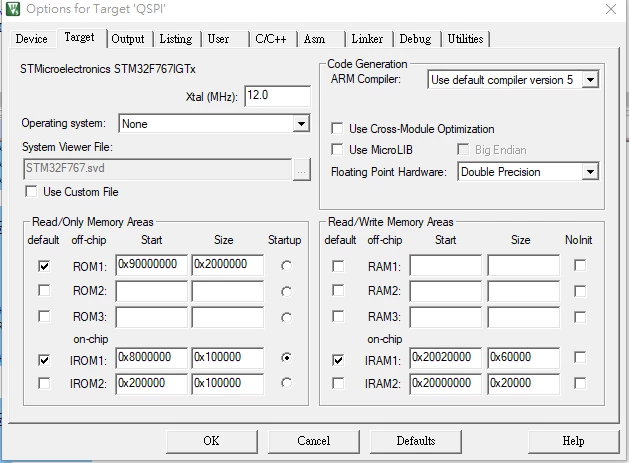Viewport: 629px width, 463px height.
Task: Uncheck the ROM1 default checkbox
Action: point(44,266)
